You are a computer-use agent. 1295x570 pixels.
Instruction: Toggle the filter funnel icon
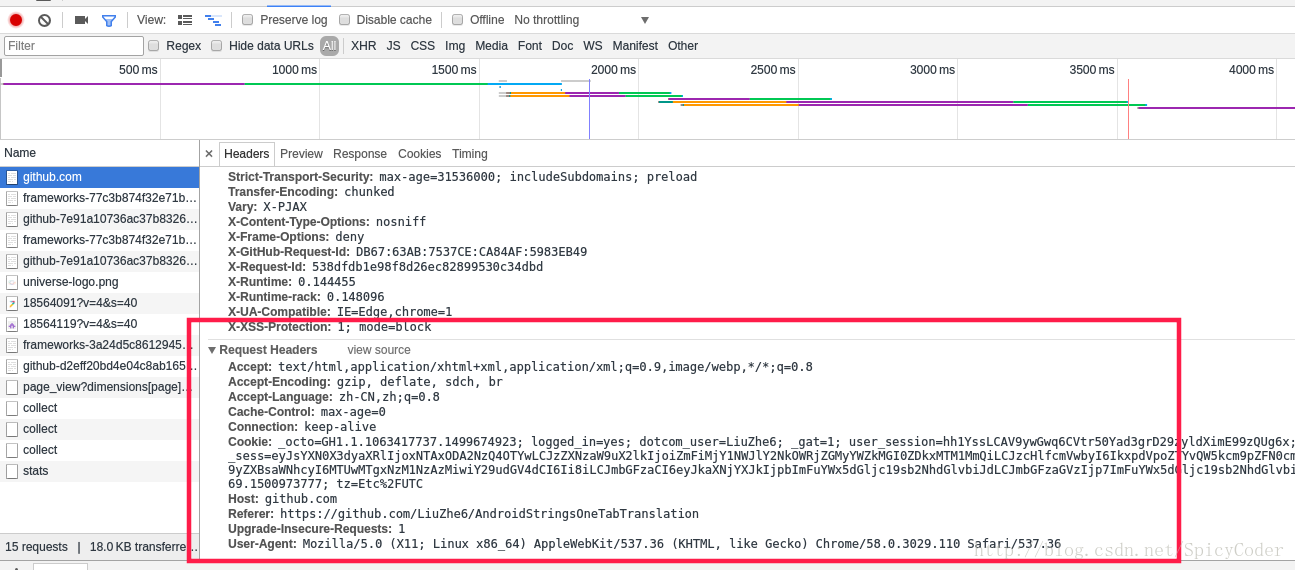pos(109,20)
